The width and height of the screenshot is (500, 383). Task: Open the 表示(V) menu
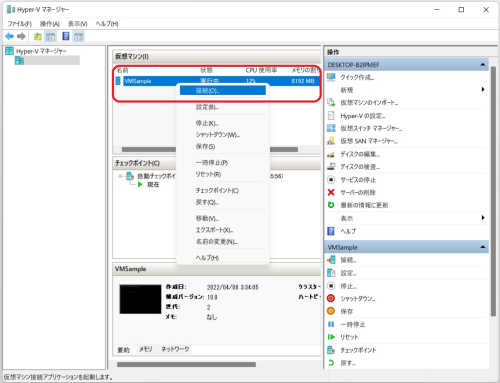77,24
